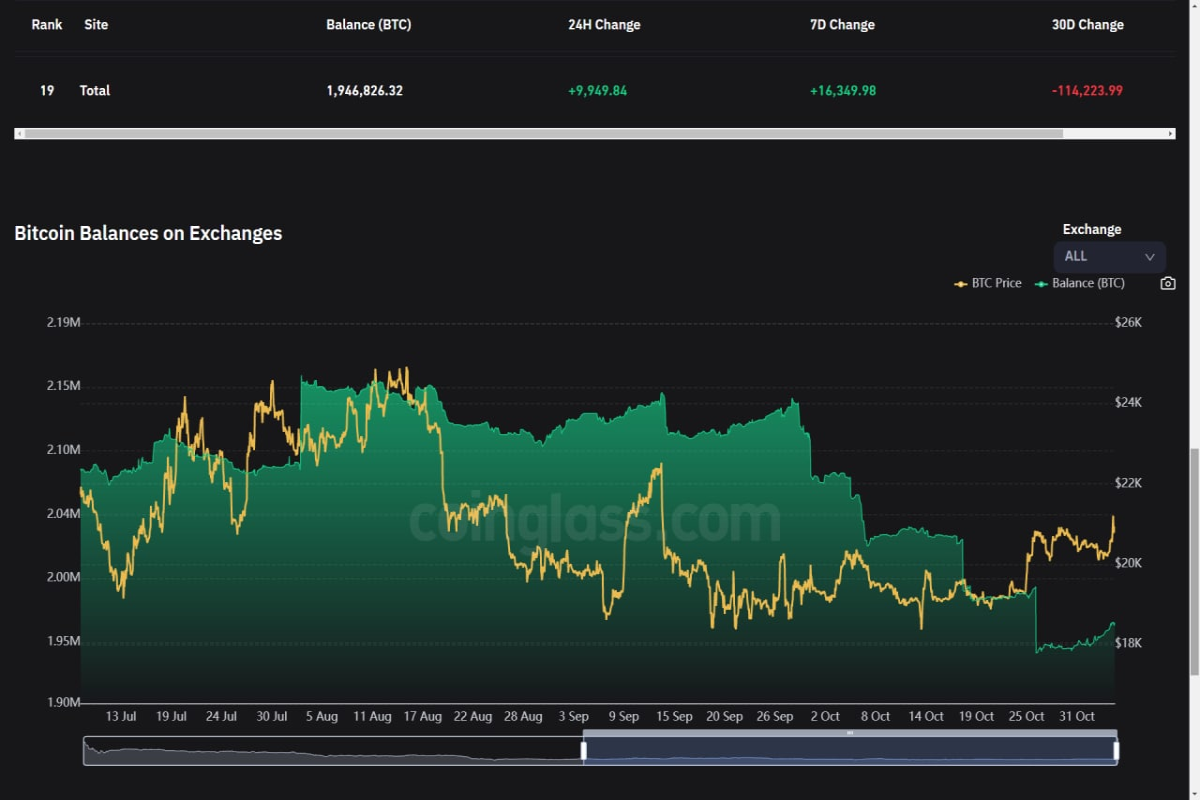1200x800 pixels.
Task: Click the 1,946,826.32 total balance value
Action: coord(365,90)
